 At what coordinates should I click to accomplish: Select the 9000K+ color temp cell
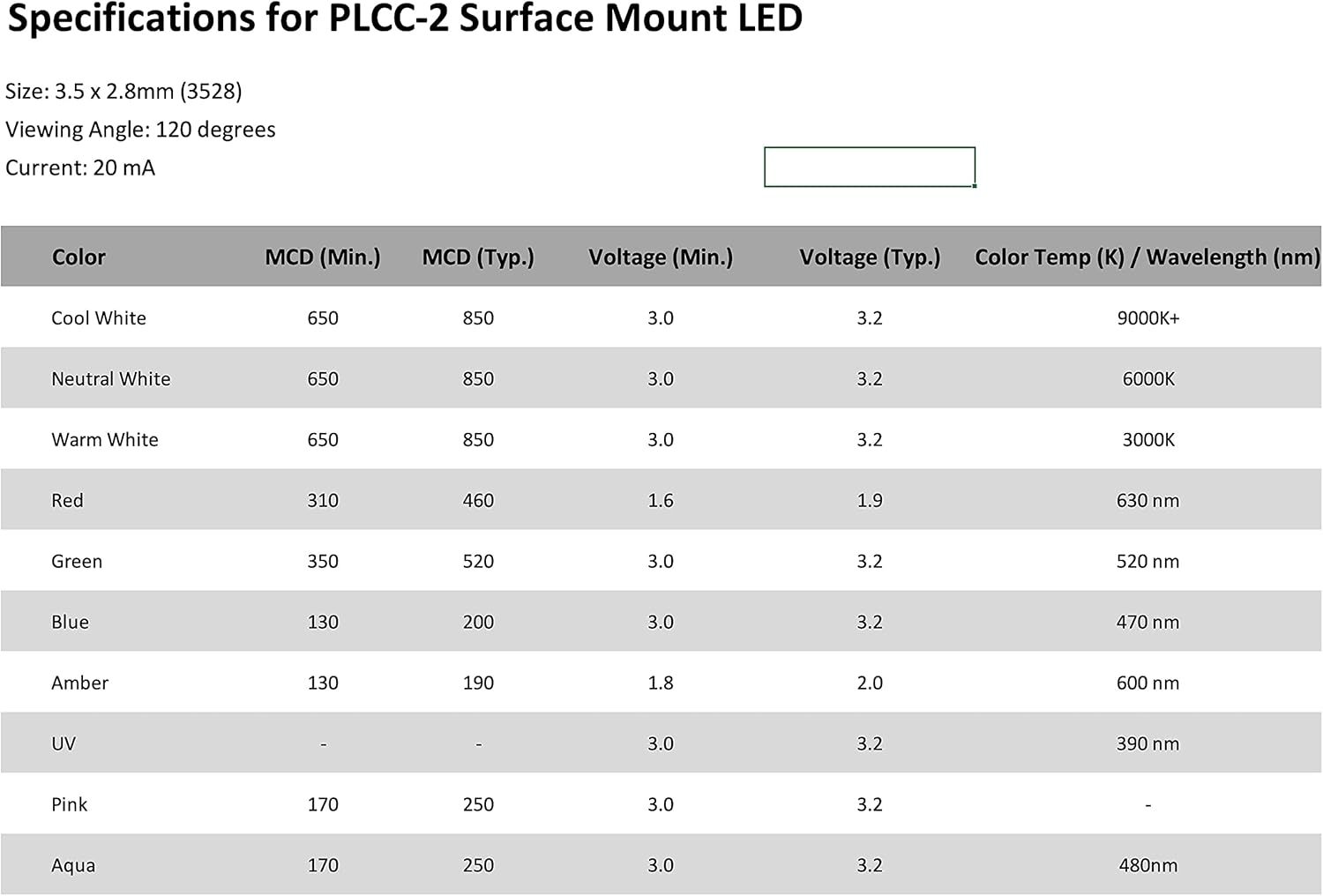[1148, 317]
